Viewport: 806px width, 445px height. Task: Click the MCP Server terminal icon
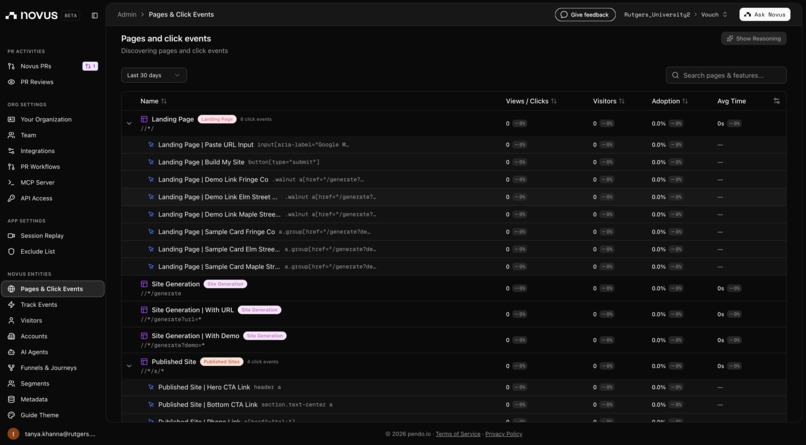(11, 182)
